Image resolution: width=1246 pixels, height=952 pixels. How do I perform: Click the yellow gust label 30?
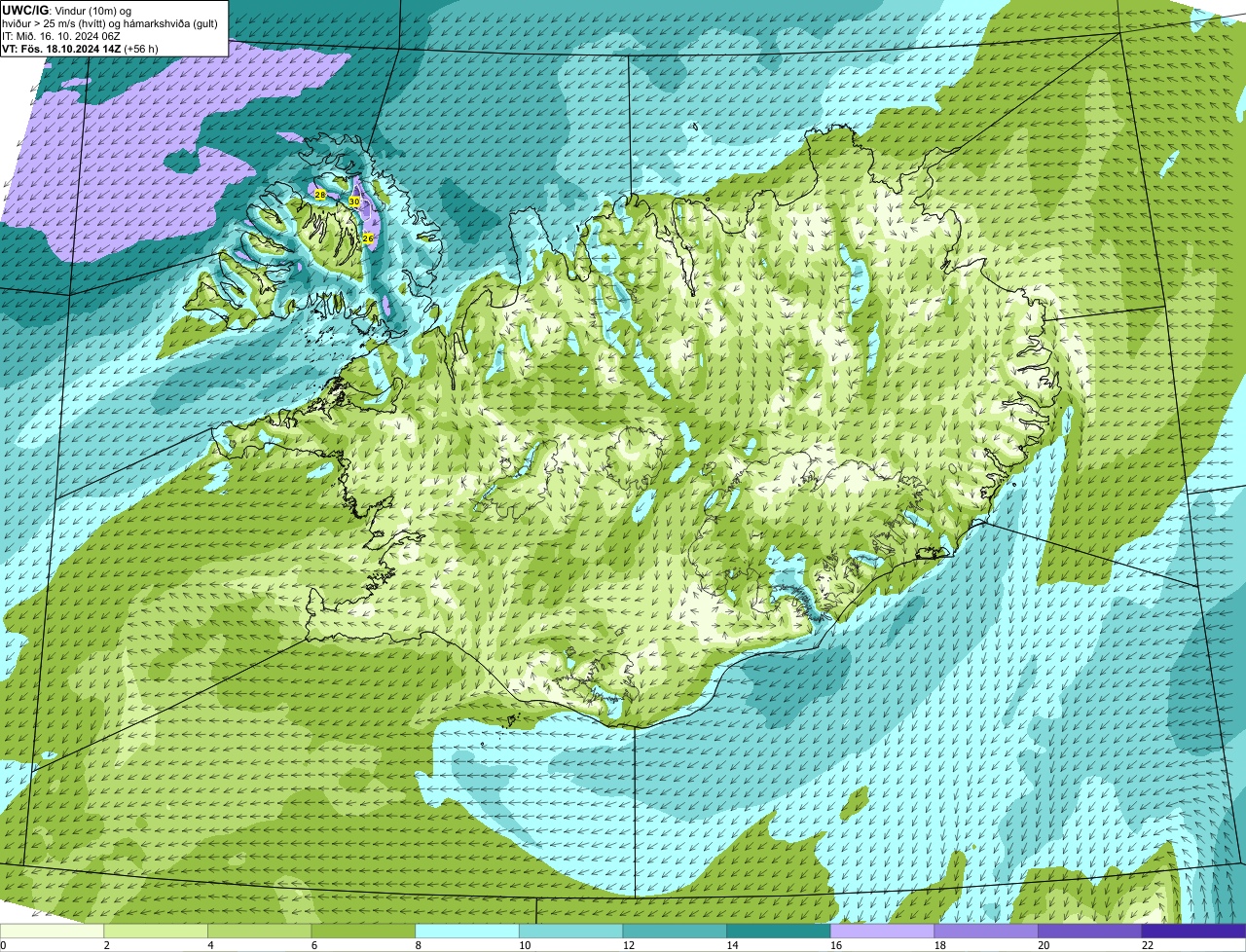354,201
